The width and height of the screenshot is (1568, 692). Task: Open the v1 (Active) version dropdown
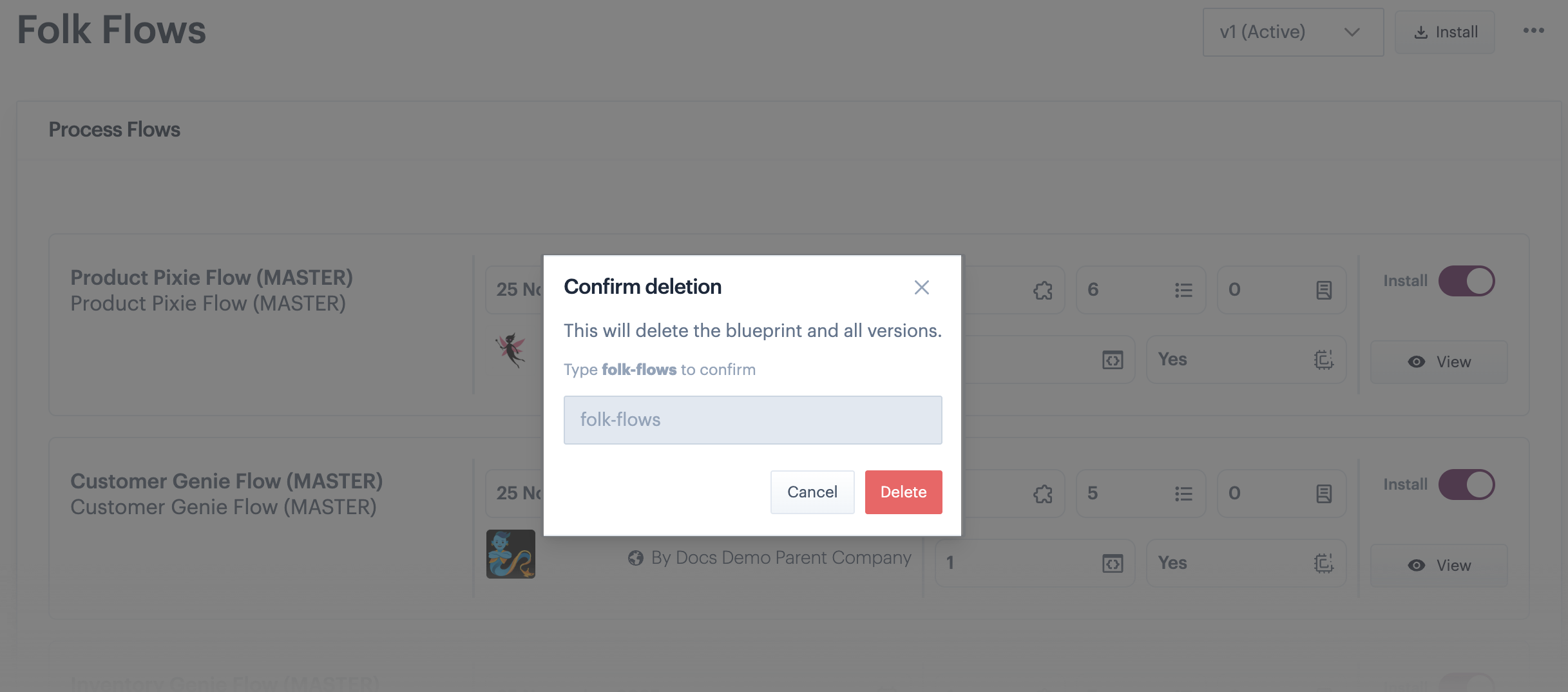pos(1292,32)
